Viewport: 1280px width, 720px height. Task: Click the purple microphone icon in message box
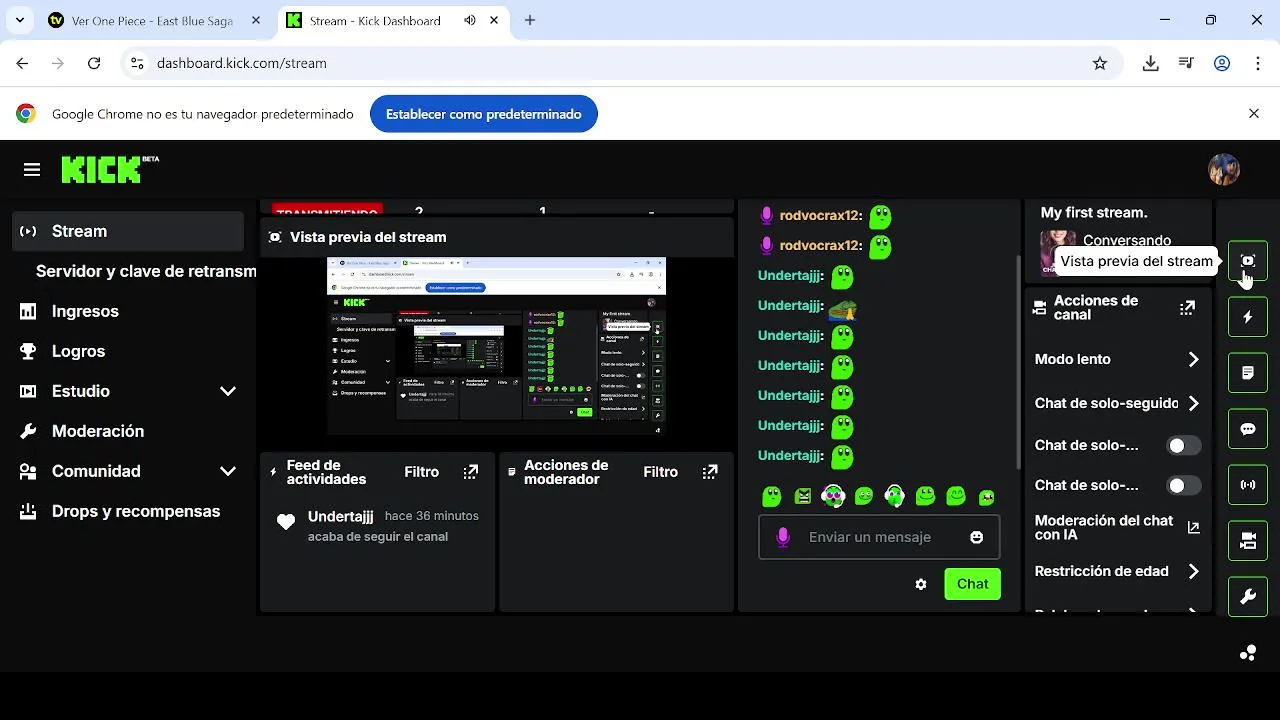783,537
